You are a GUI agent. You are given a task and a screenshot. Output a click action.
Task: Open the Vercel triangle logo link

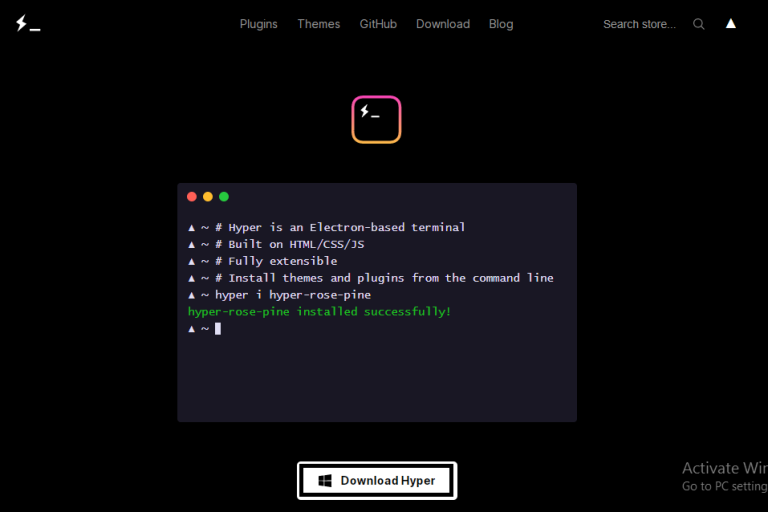pos(731,24)
